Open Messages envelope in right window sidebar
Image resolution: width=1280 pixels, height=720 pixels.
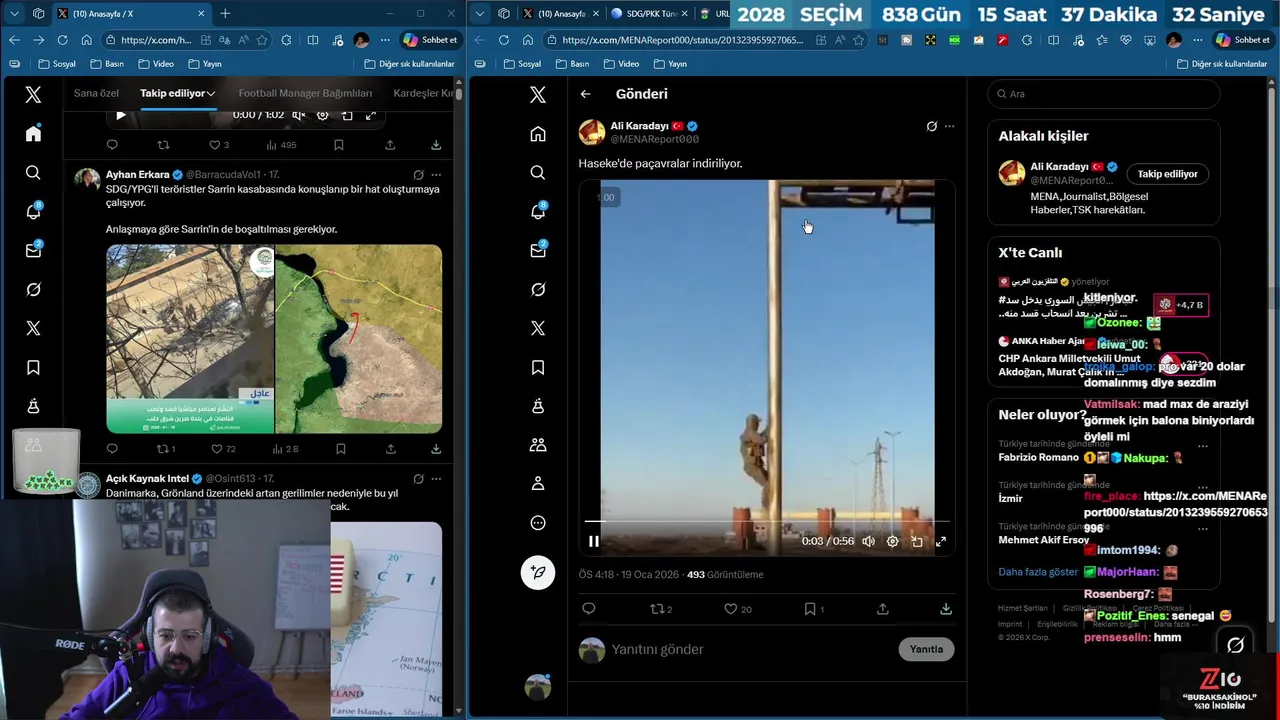click(538, 250)
